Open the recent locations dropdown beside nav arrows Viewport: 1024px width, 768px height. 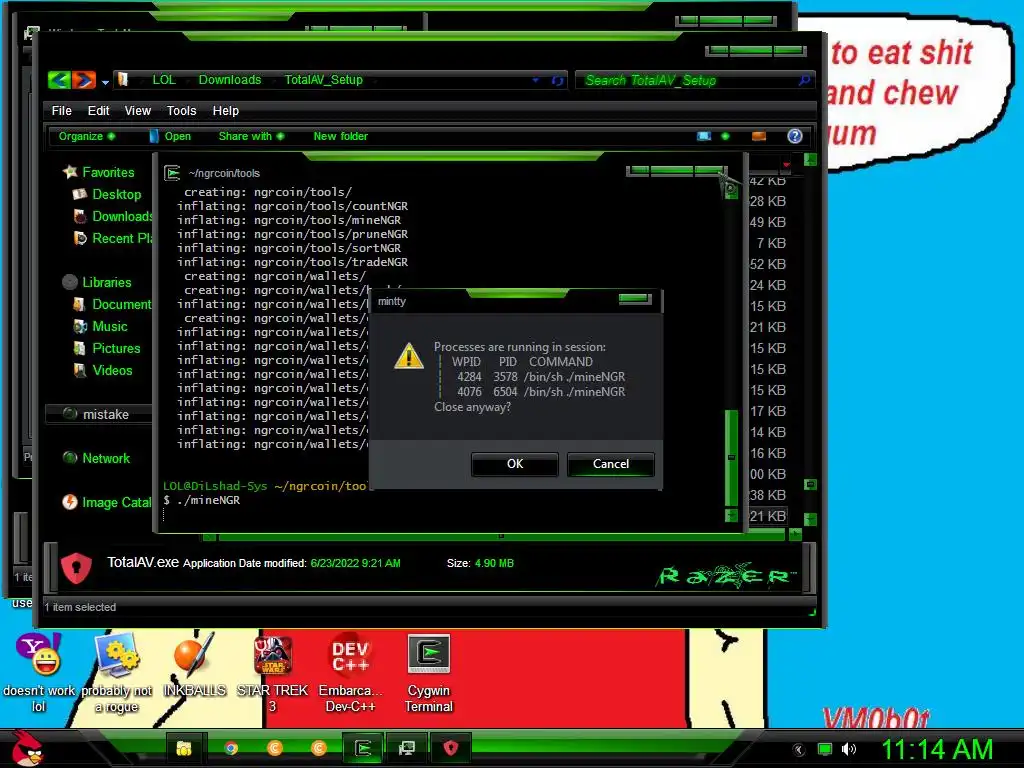tap(105, 82)
